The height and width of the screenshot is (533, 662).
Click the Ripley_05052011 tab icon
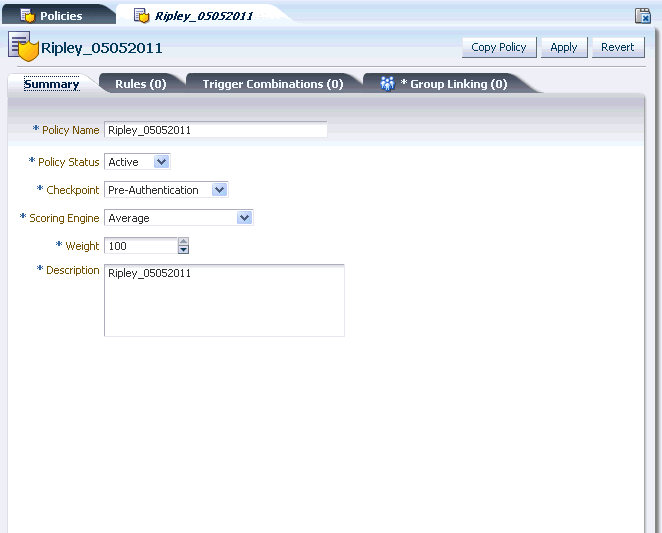tap(141, 16)
